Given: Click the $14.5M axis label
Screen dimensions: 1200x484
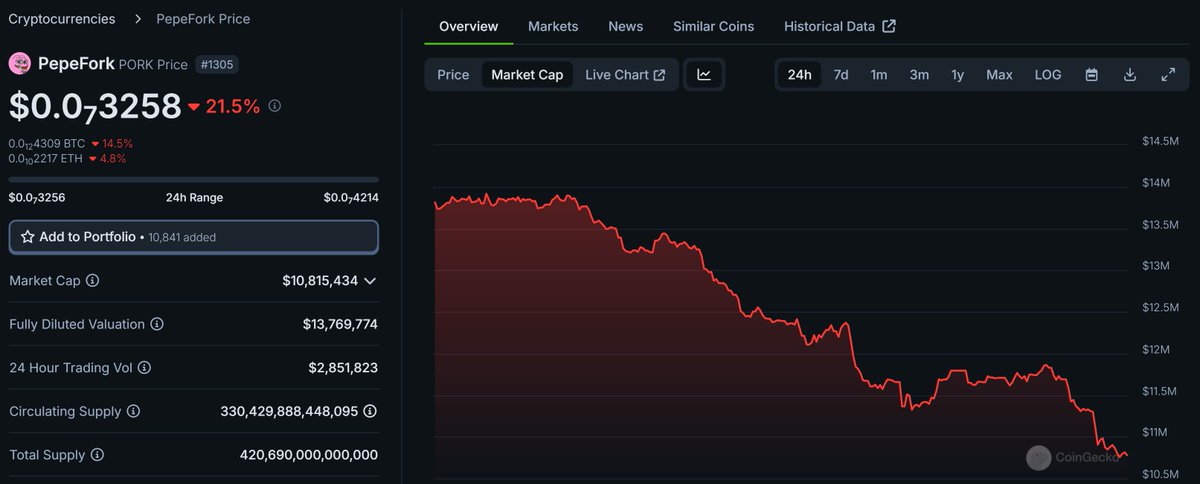Looking at the screenshot, I should coord(1160,142).
